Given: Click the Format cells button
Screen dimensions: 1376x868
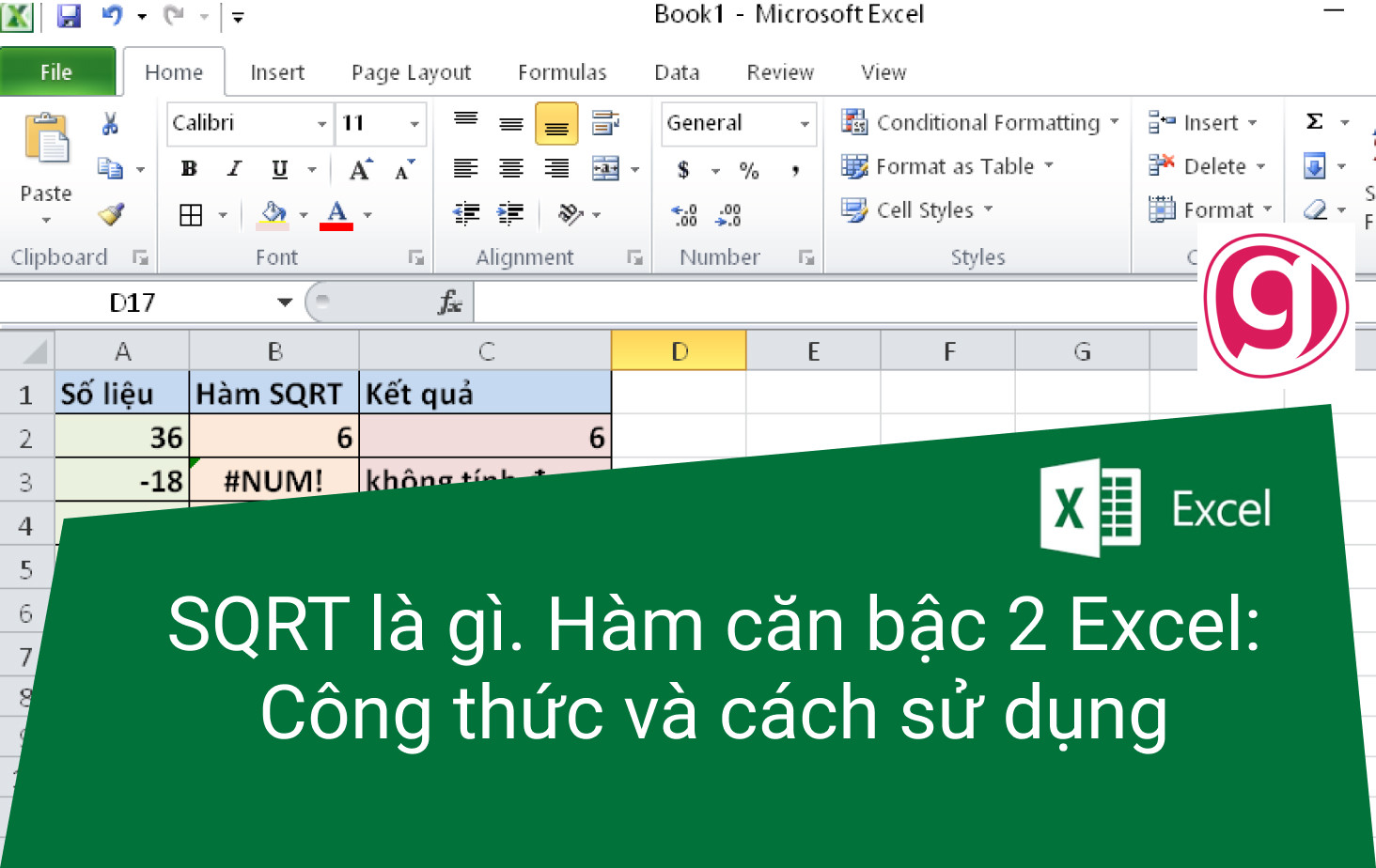Looking at the screenshot, I should [1211, 209].
